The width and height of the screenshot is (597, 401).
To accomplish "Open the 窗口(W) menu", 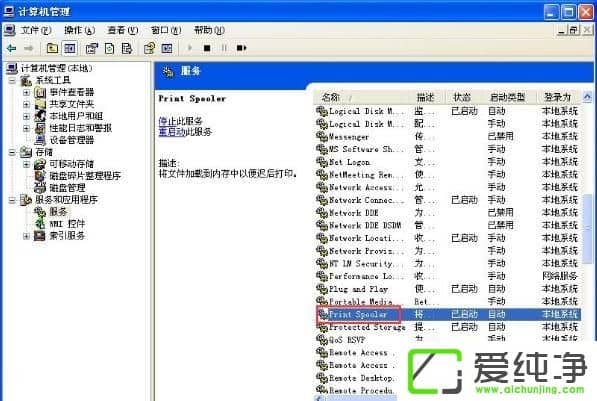I will pyautogui.click(x=166, y=30).
